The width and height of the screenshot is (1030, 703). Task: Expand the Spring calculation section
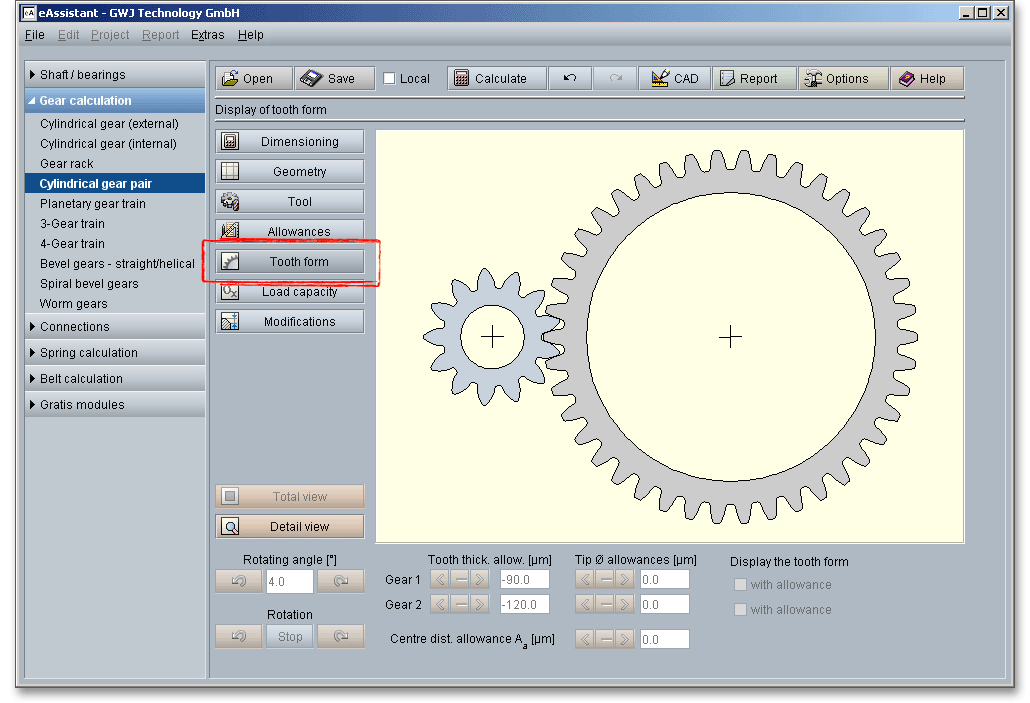click(x=89, y=353)
